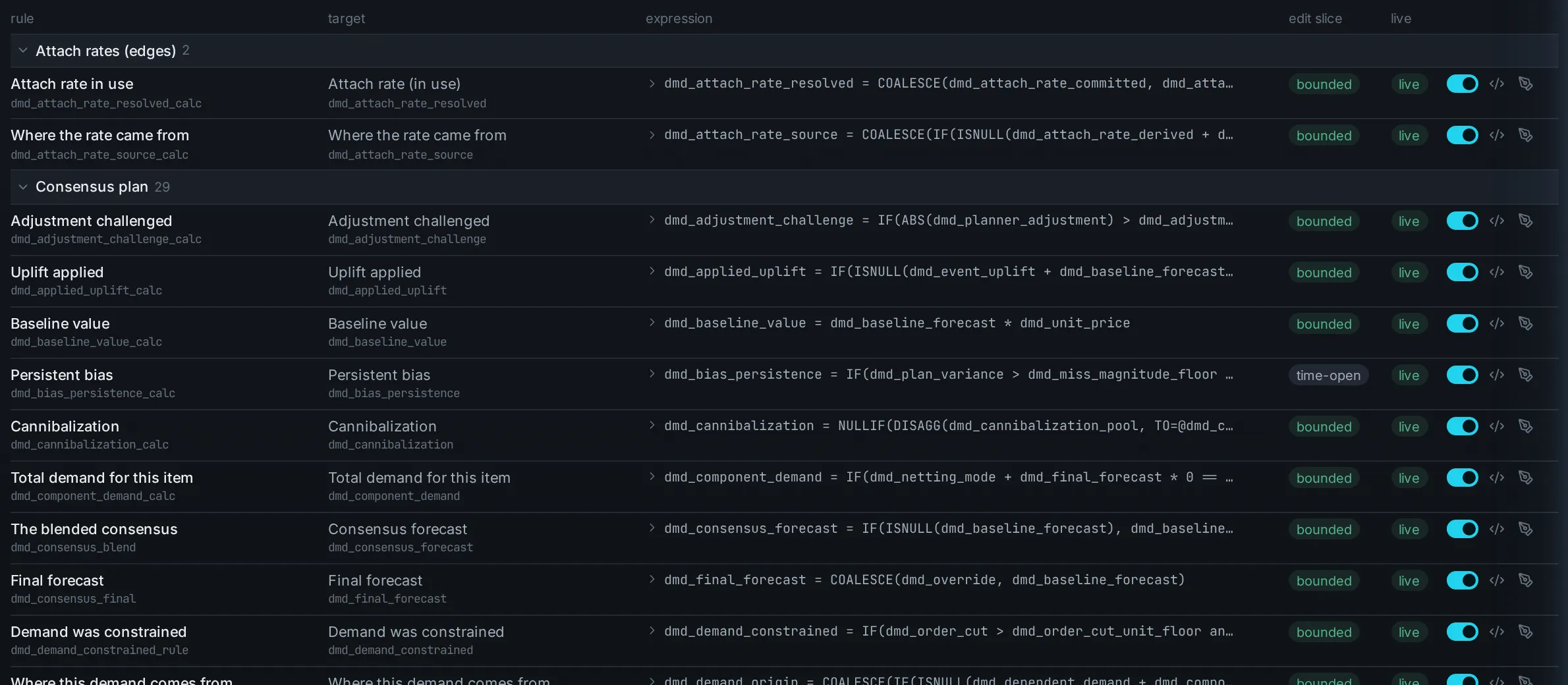This screenshot has height=685, width=1568.
Task: Collapse the Attach rates (edges) group
Action: (x=23, y=51)
